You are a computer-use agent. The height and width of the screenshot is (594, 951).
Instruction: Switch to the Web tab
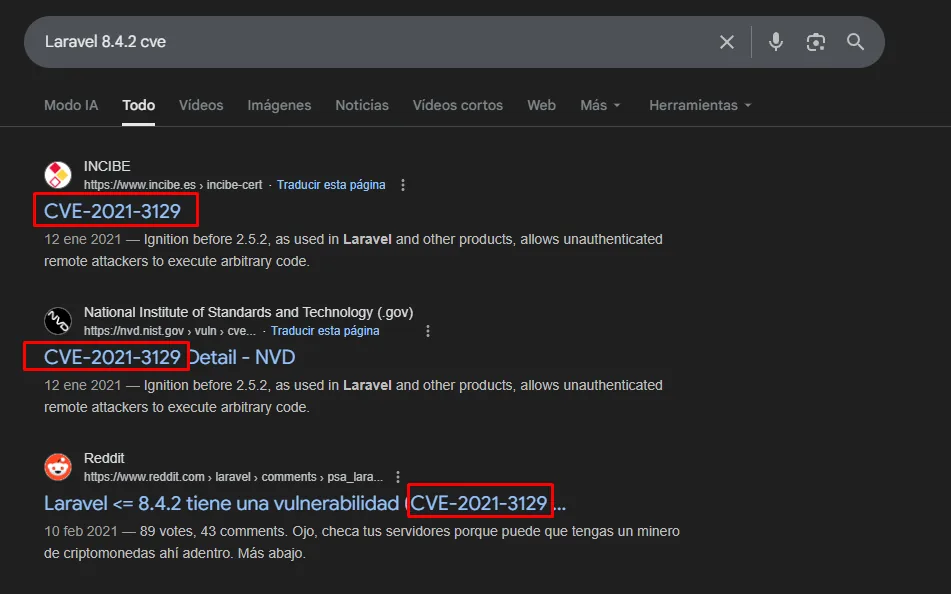541,105
